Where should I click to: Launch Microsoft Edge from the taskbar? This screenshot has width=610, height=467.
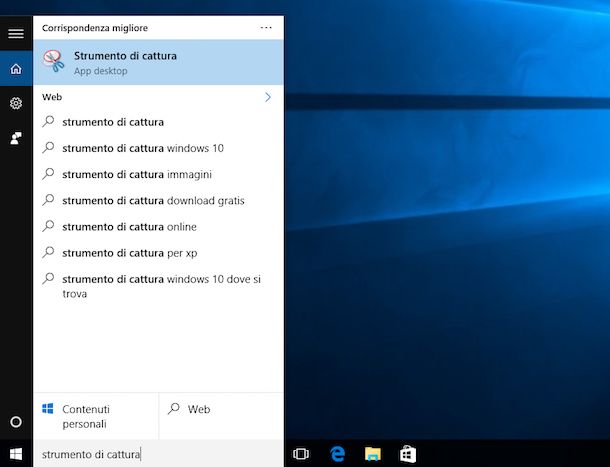337,454
